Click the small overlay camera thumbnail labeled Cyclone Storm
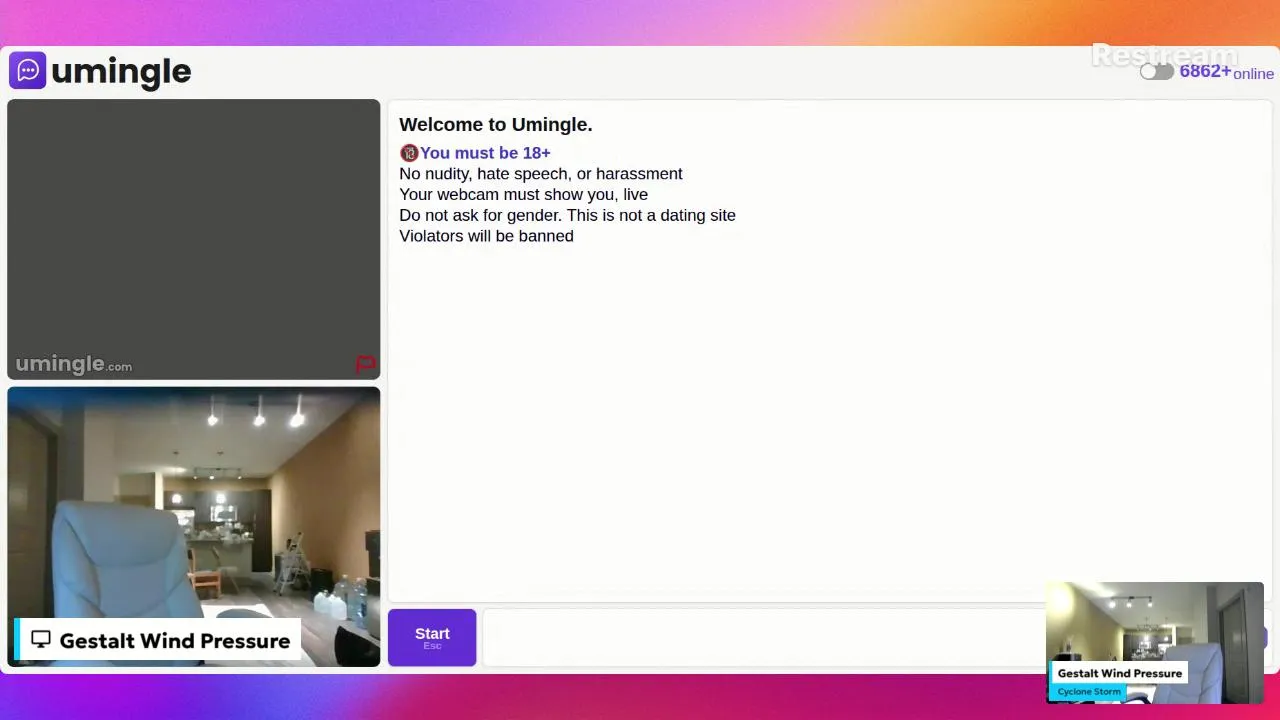Image resolution: width=1280 pixels, height=720 pixels. point(1155,643)
